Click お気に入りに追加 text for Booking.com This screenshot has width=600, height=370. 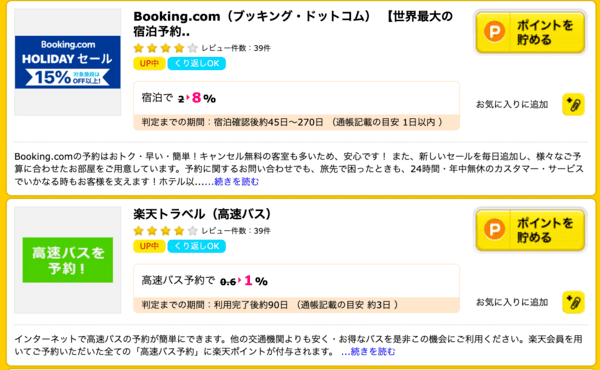click(x=512, y=104)
